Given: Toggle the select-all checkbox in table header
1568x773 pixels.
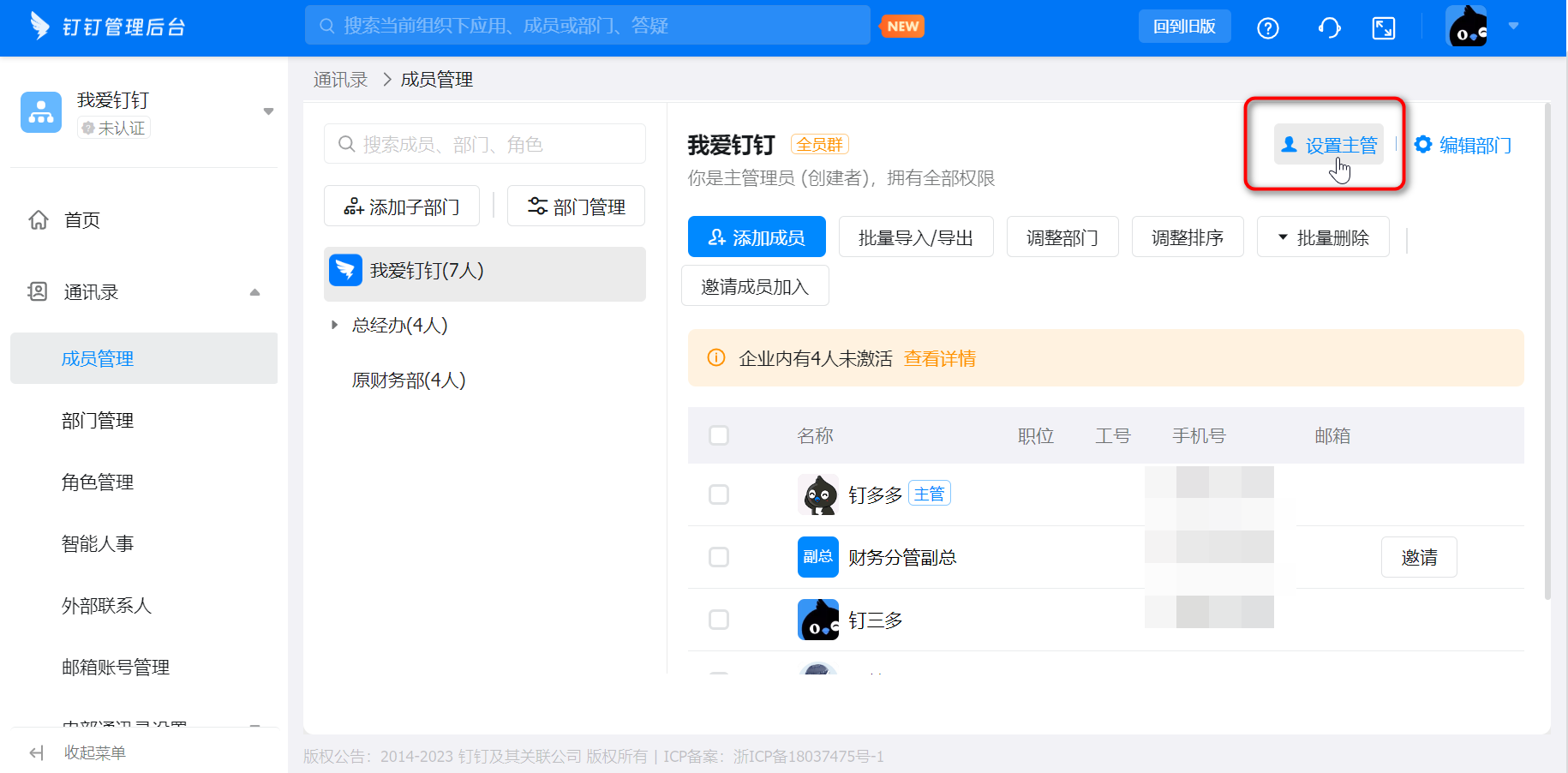Looking at the screenshot, I should click(x=719, y=435).
